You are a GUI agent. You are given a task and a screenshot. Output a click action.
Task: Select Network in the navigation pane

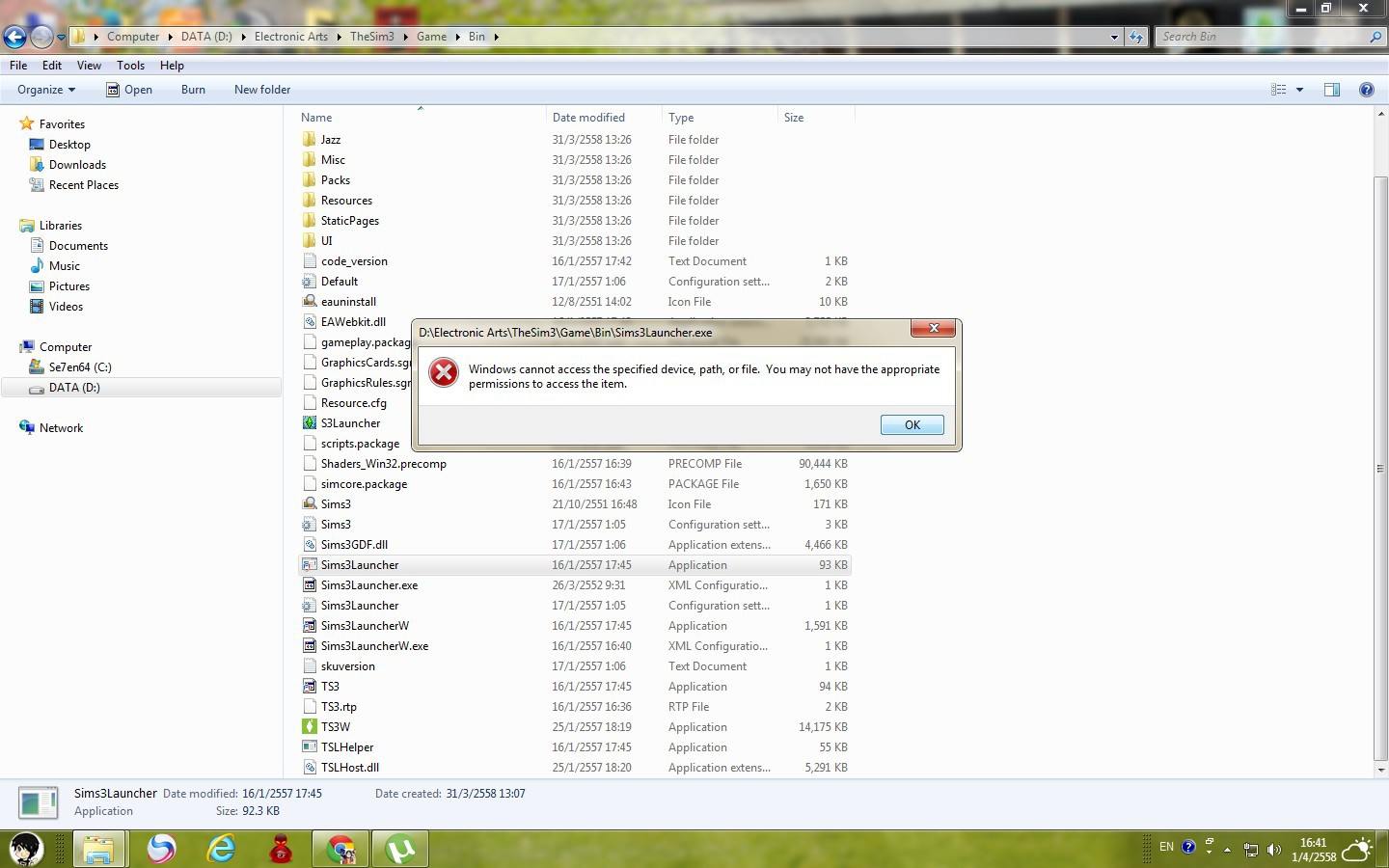[x=61, y=428]
